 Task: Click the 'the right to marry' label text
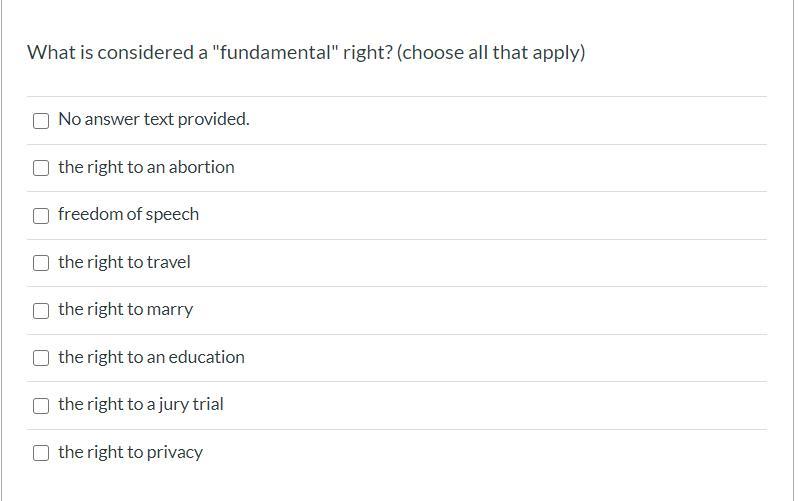tap(125, 309)
